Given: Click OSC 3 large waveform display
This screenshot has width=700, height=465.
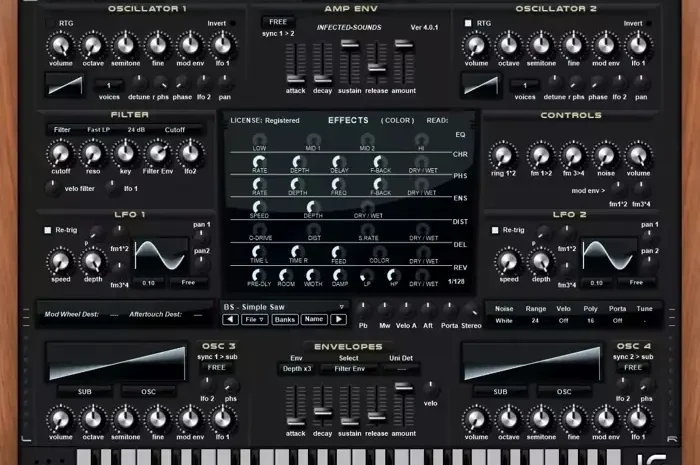Looking at the screenshot, I should click(x=117, y=362).
